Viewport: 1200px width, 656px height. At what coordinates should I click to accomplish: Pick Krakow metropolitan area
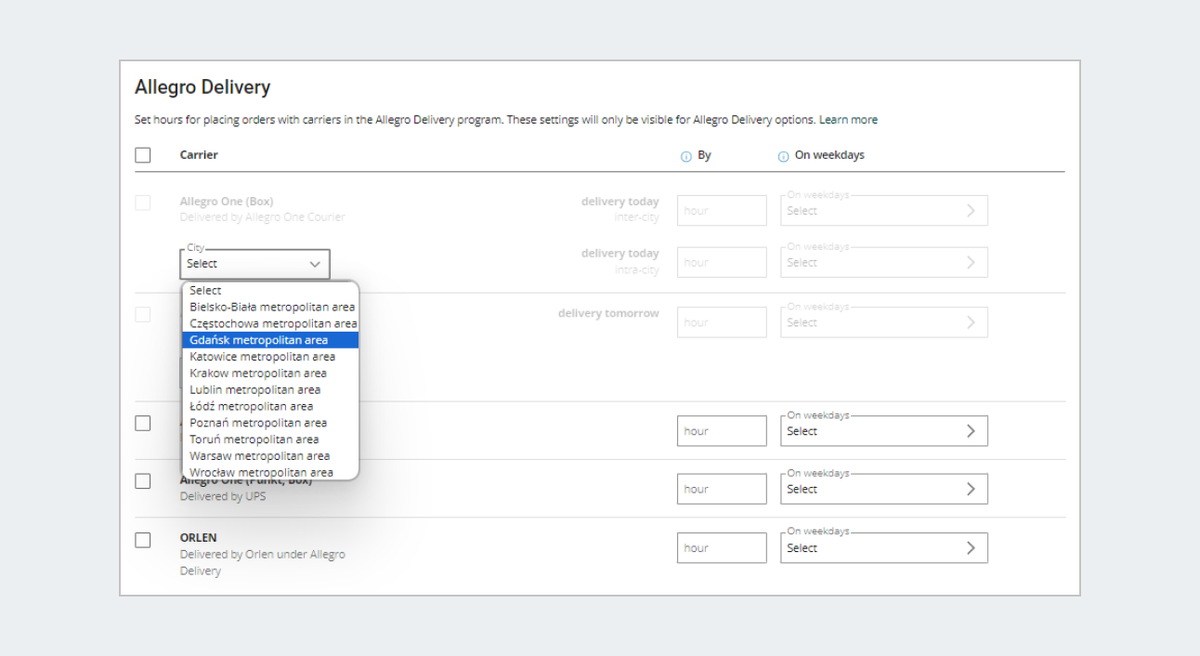click(270, 373)
